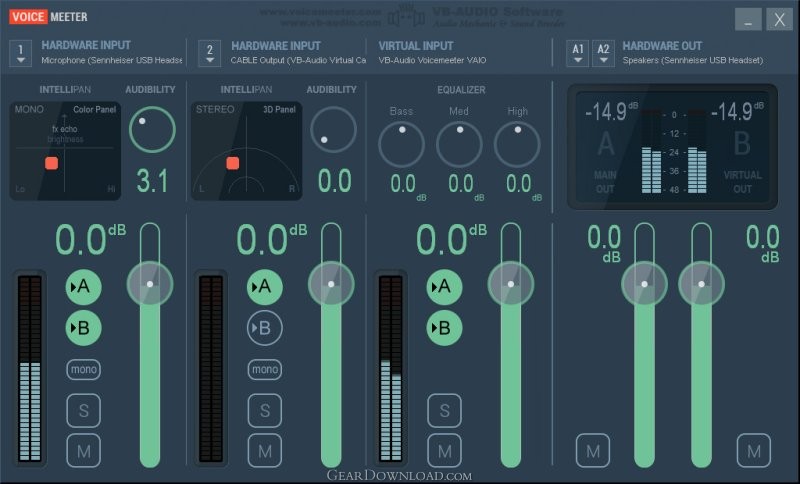Open the A2 output device dropdown
800x484 pixels.
tap(603, 54)
